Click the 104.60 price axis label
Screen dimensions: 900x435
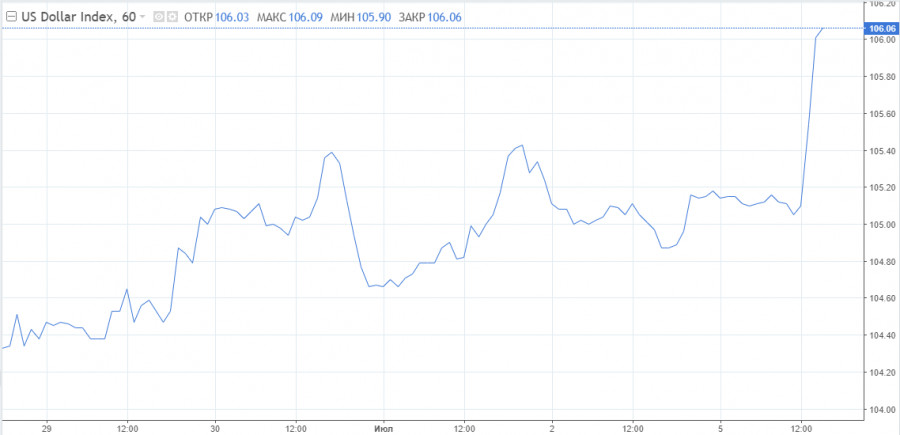pyautogui.click(x=883, y=298)
